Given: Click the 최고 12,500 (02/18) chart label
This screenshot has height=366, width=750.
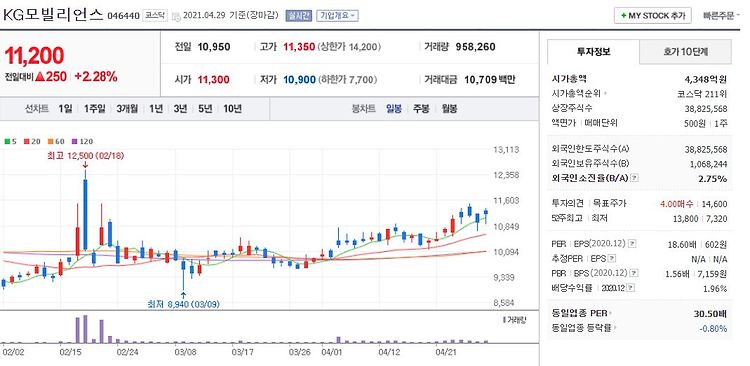Looking at the screenshot, I should (x=86, y=155).
